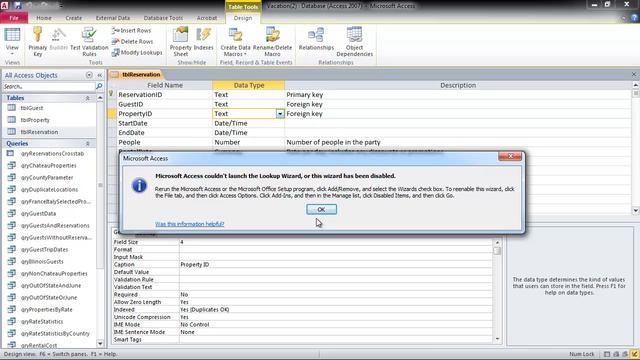Select qryIllinoisGuests query

pyautogui.click(x=42, y=262)
